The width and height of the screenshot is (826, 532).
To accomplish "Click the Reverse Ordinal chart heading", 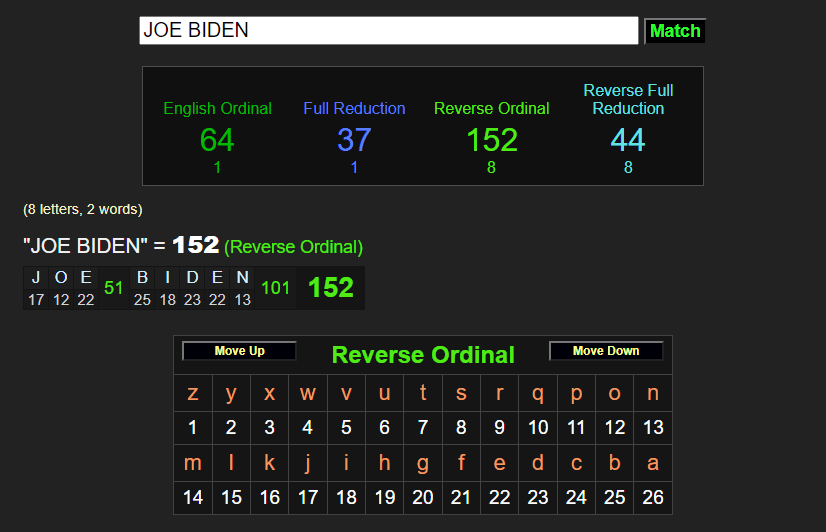I will pos(423,354).
